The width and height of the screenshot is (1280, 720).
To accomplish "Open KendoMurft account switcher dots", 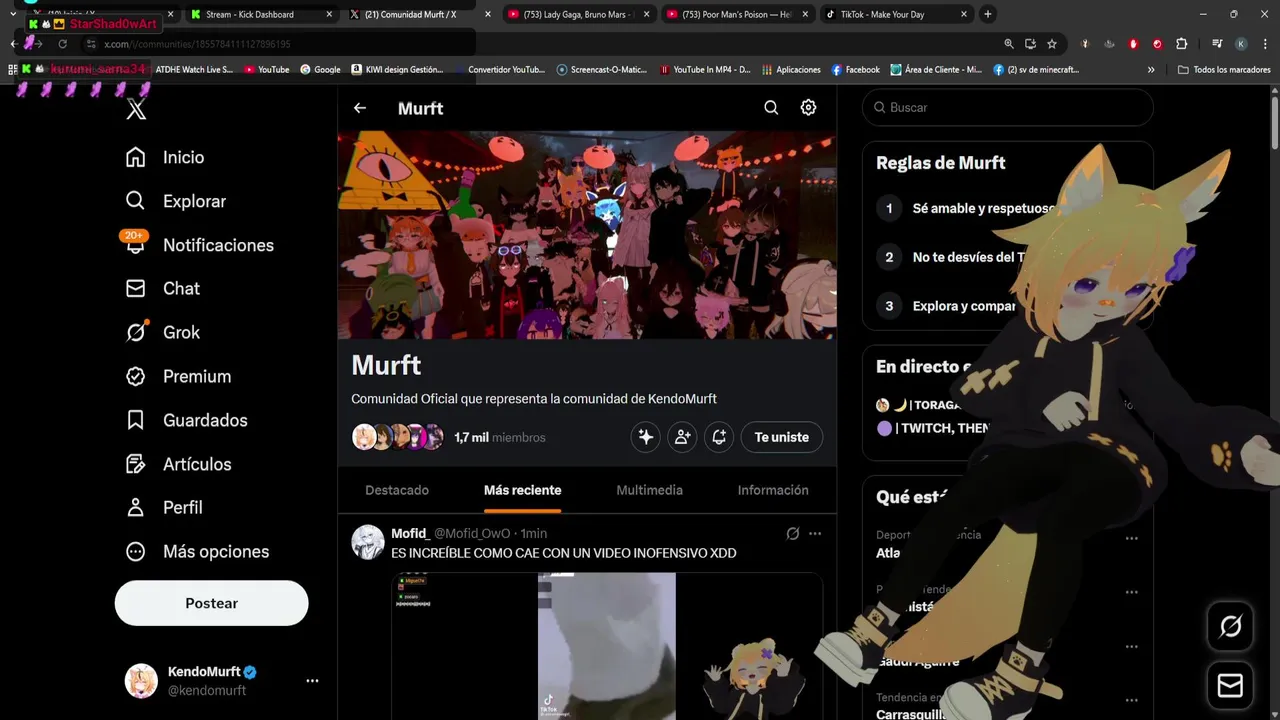I will pyautogui.click(x=312, y=681).
